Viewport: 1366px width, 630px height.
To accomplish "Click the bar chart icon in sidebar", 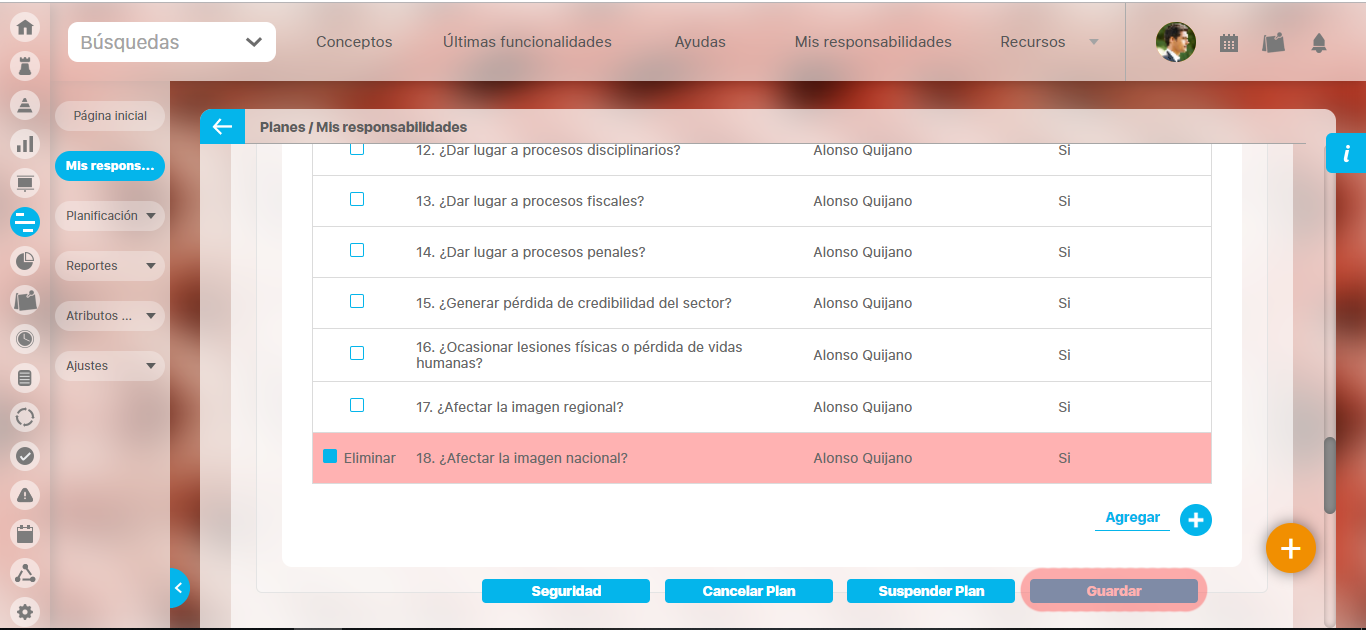I will click(25, 144).
